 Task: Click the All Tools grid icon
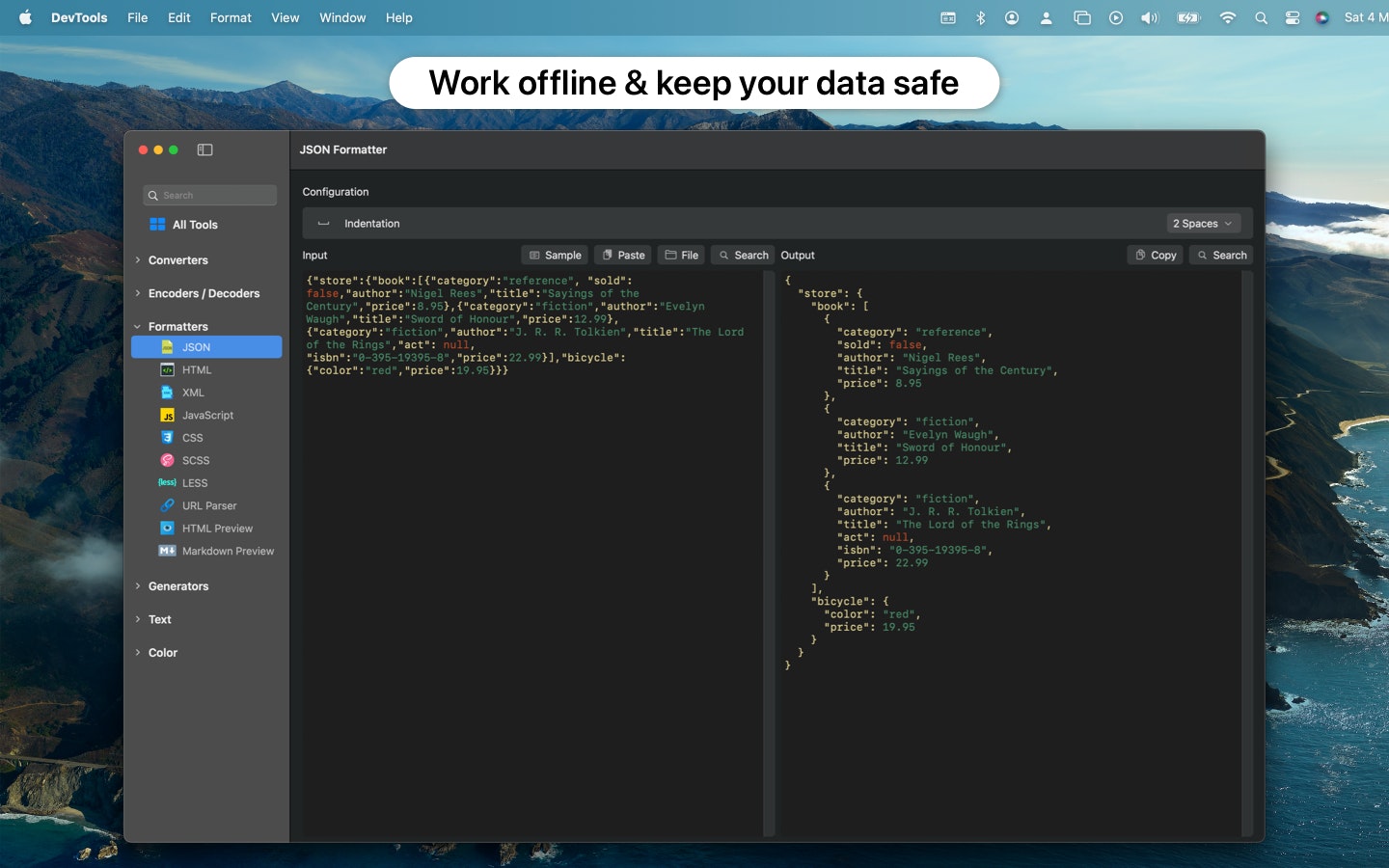[157, 225]
